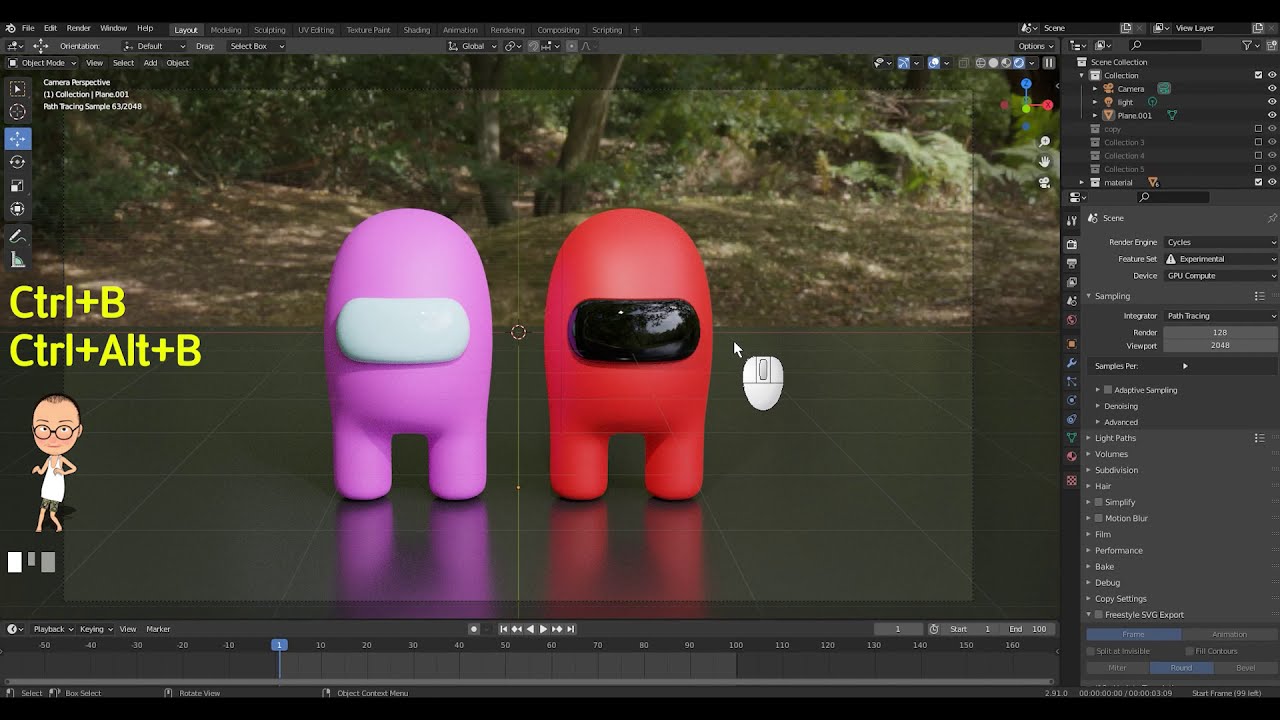Activate the Scale tool
Image resolution: width=1280 pixels, height=720 pixels.
pos(18,186)
